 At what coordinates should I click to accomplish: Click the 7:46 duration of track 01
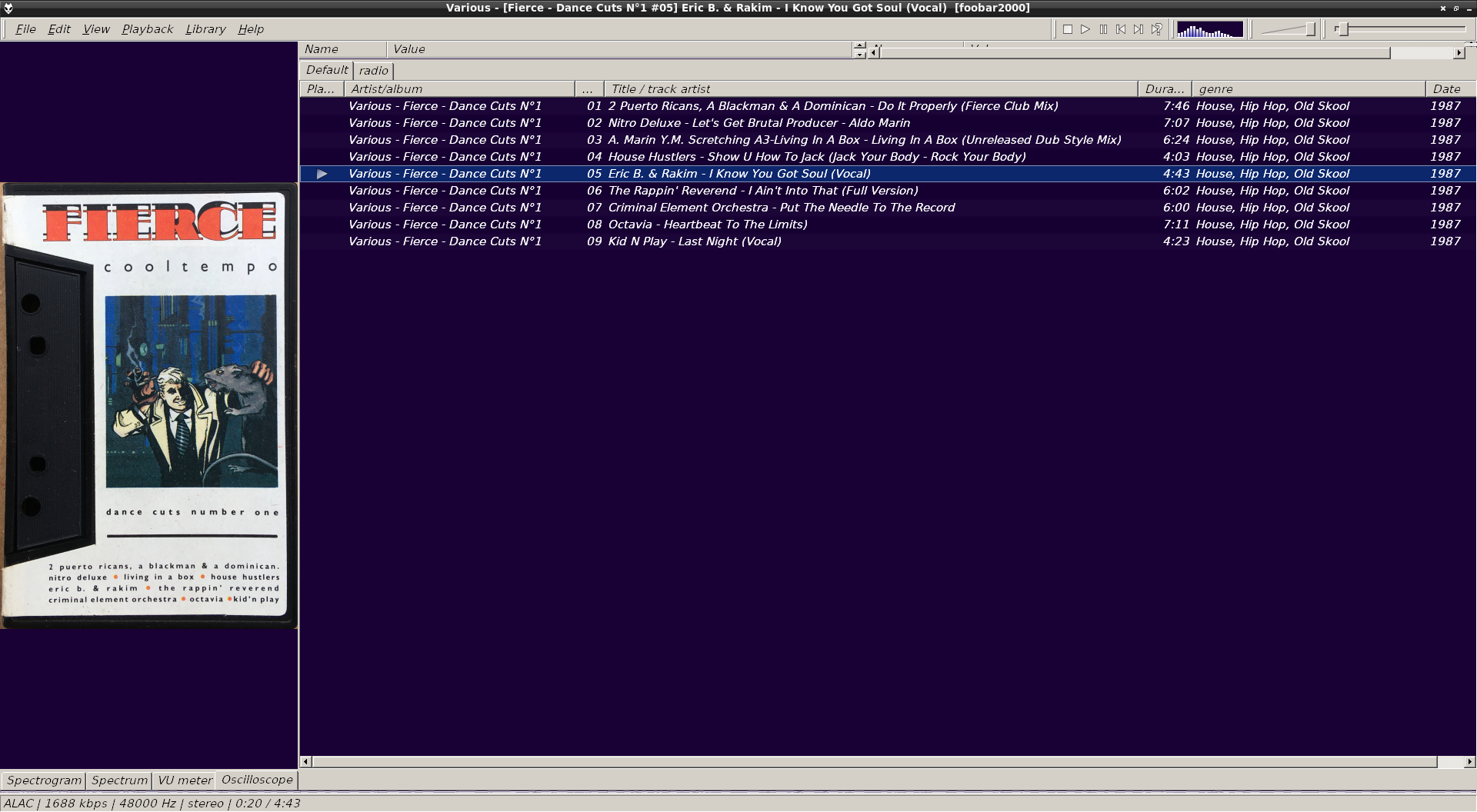pos(1176,106)
